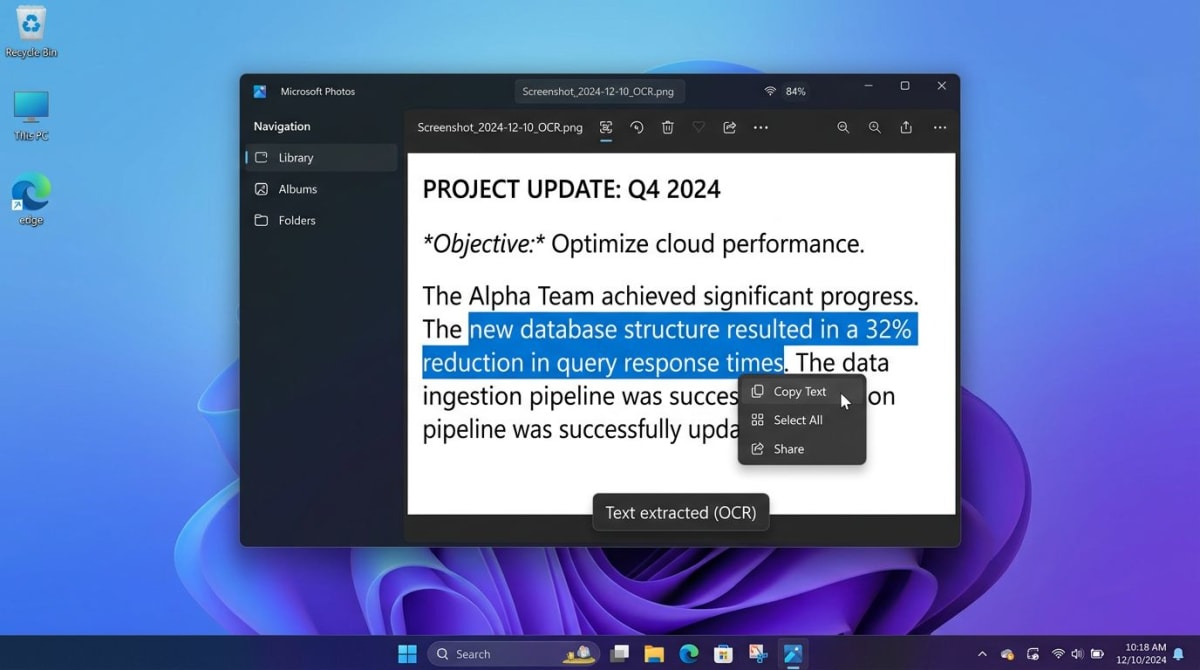Viewport: 1200px width, 670px height.
Task: Open the share icon in the toolbar
Action: 730,127
